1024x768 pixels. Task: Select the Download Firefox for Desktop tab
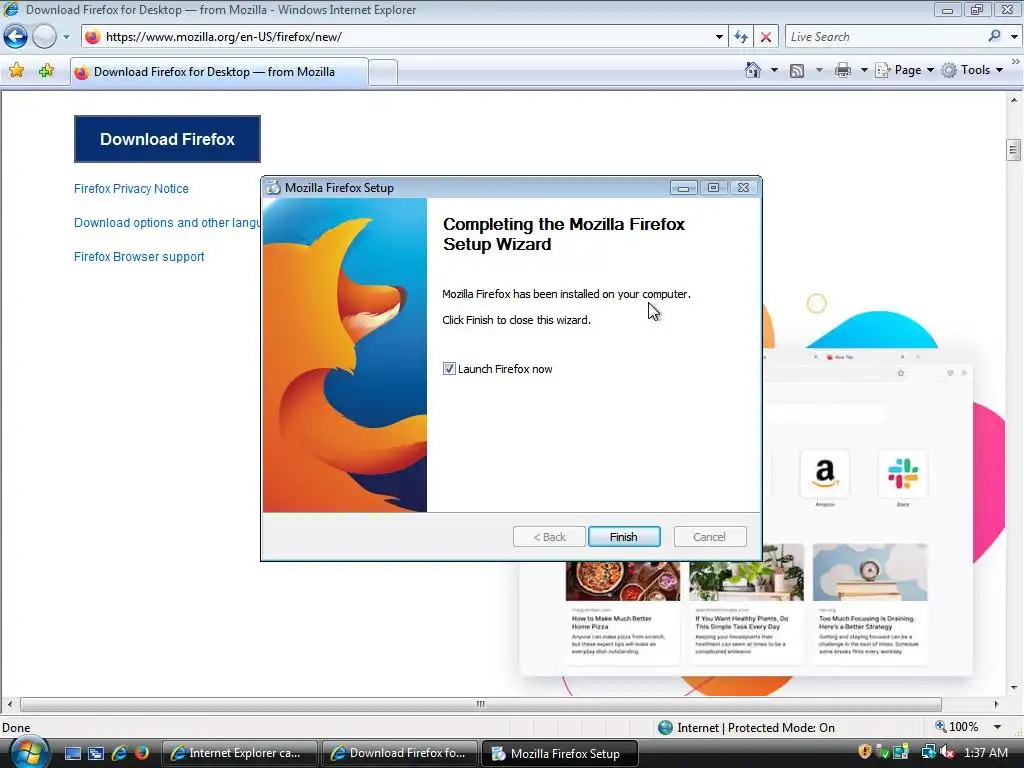pyautogui.click(x=219, y=72)
